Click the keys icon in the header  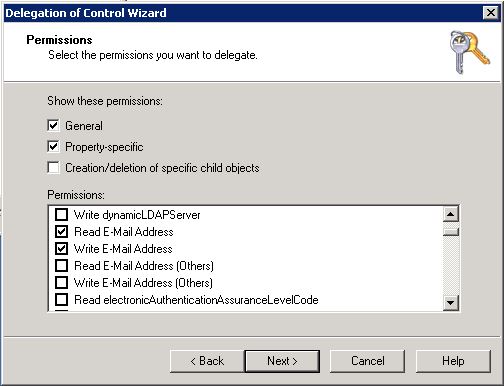pyautogui.click(x=469, y=52)
